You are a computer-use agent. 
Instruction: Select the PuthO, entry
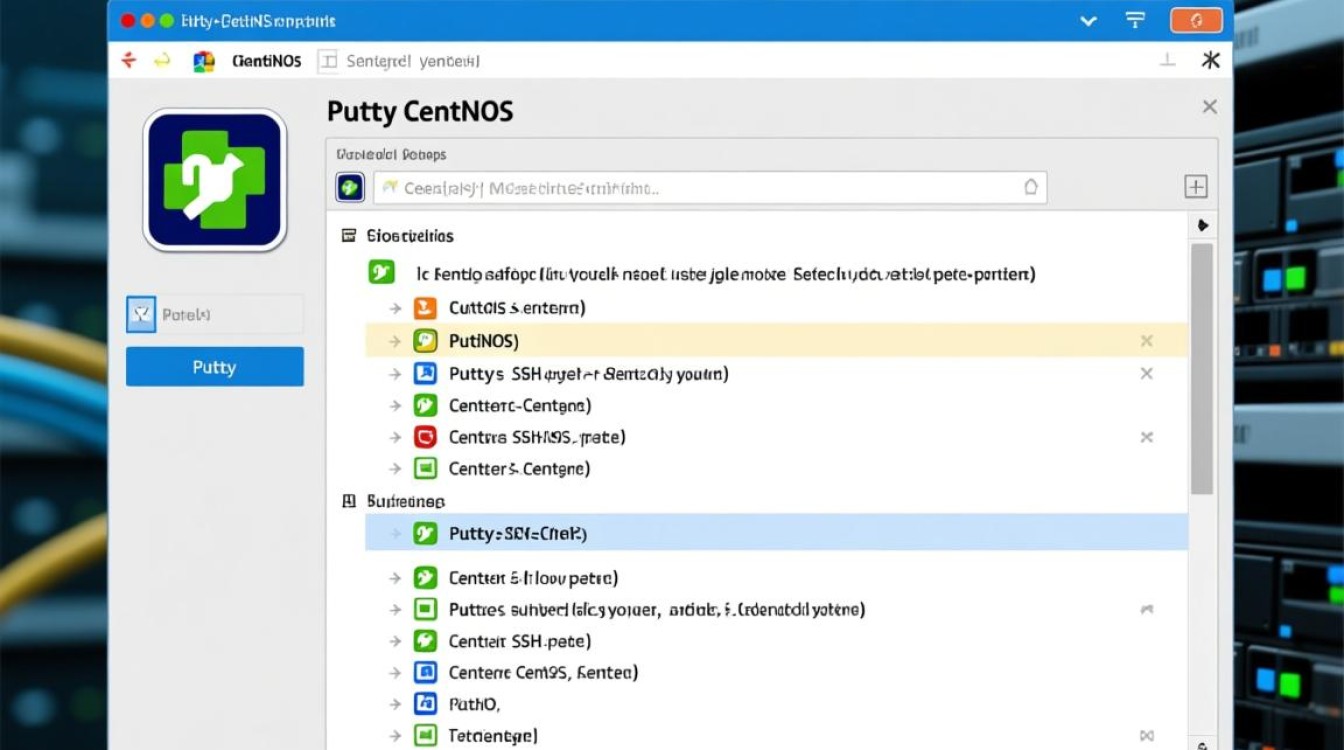point(474,704)
